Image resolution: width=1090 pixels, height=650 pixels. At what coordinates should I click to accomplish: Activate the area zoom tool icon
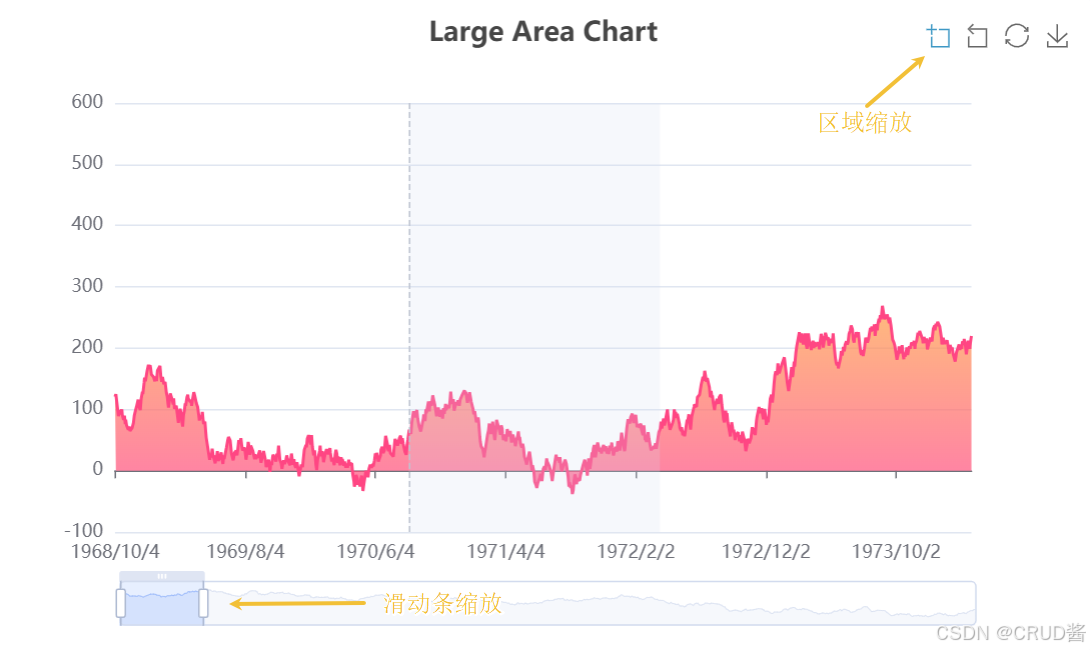pos(938,36)
